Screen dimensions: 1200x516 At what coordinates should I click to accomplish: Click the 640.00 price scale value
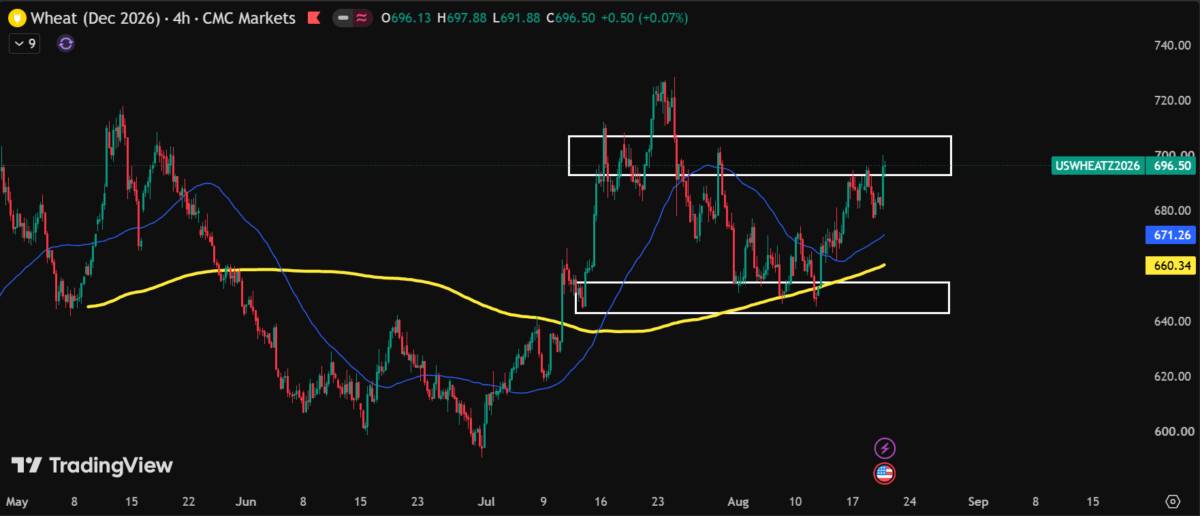tap(1171, 321)
